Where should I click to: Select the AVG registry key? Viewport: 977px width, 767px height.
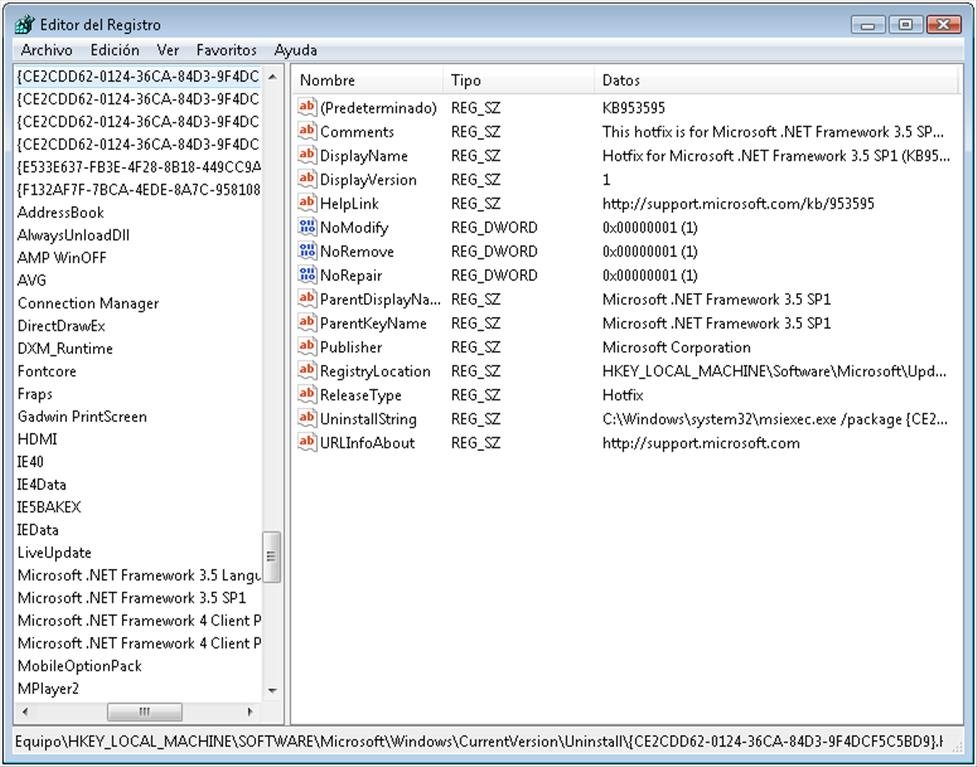pyautogui.click(x=32, y=280)
